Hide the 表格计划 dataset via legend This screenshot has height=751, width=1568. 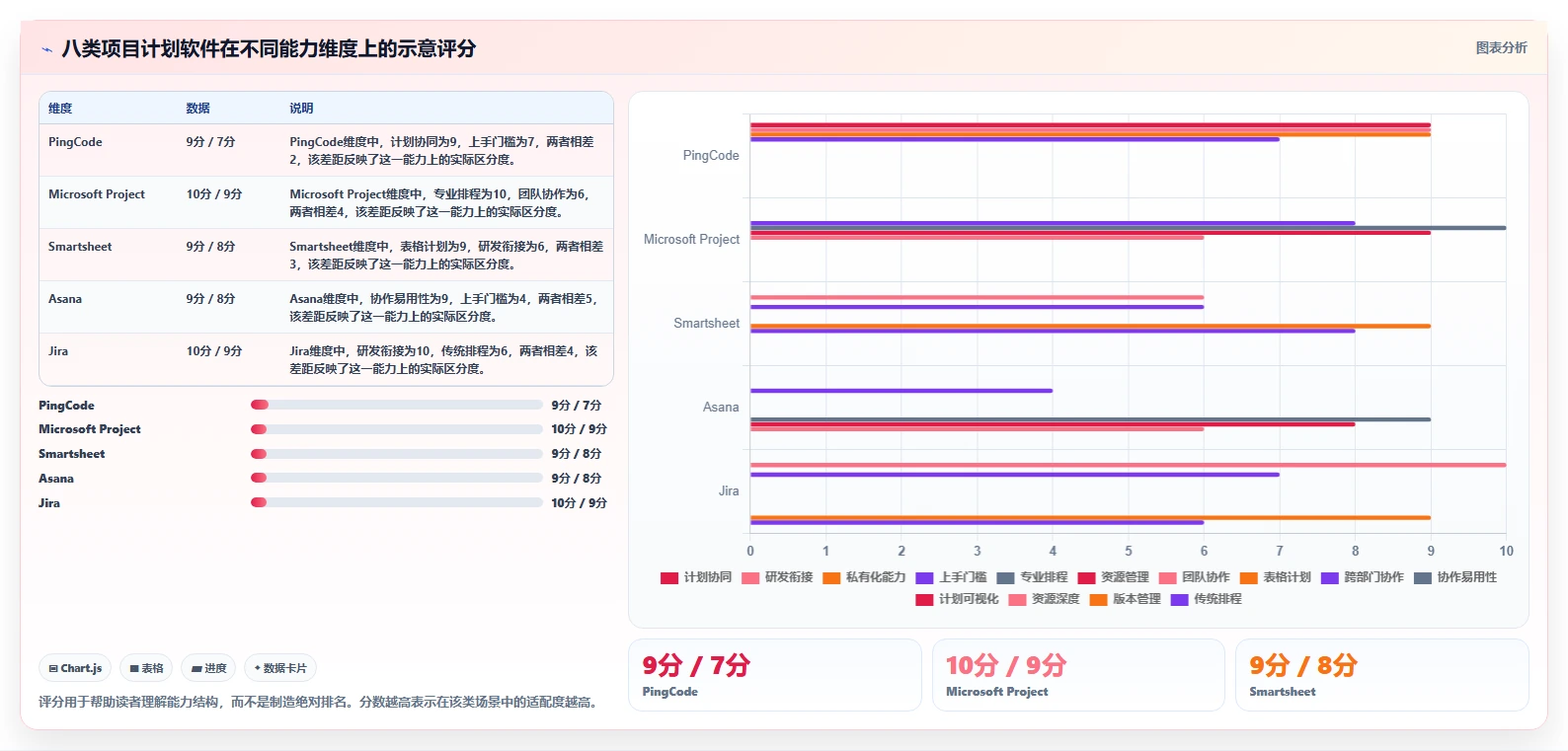pyautogui.click(x=1275, y=577)
